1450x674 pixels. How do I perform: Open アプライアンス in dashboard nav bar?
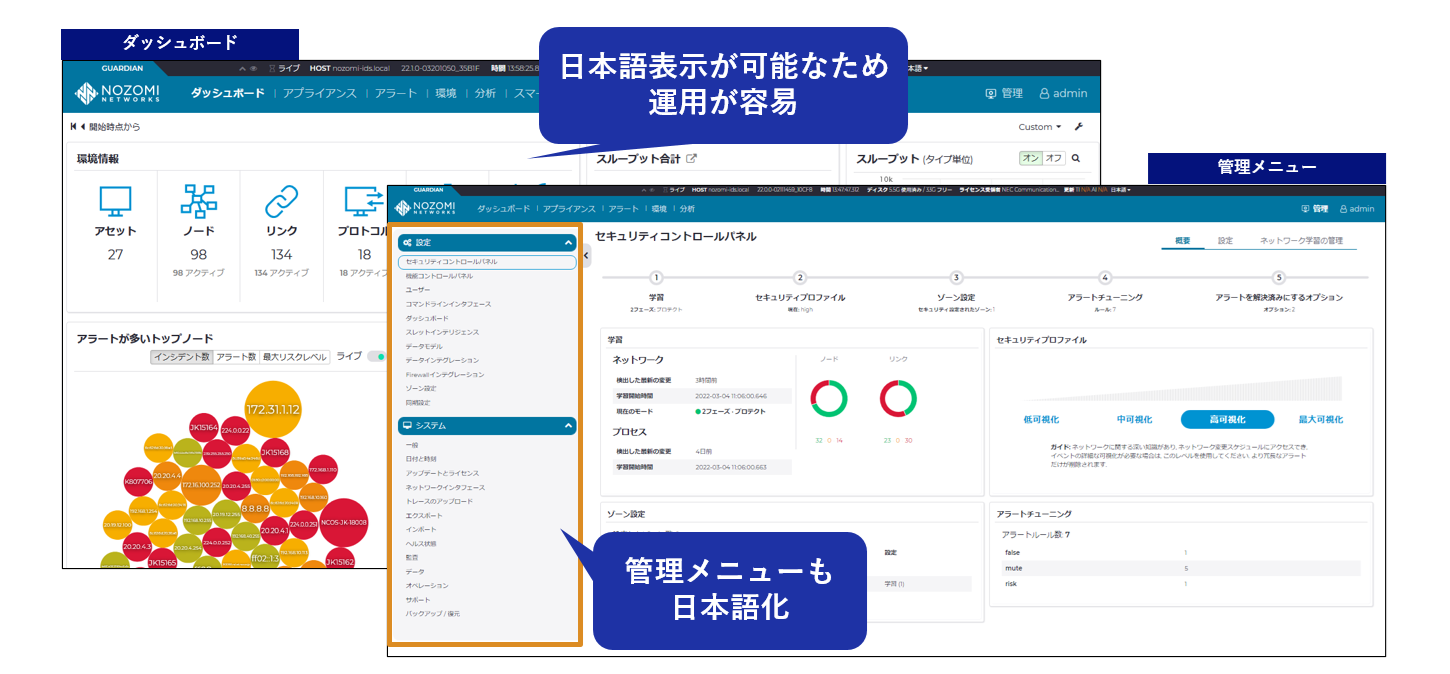[x=319, y=93]
